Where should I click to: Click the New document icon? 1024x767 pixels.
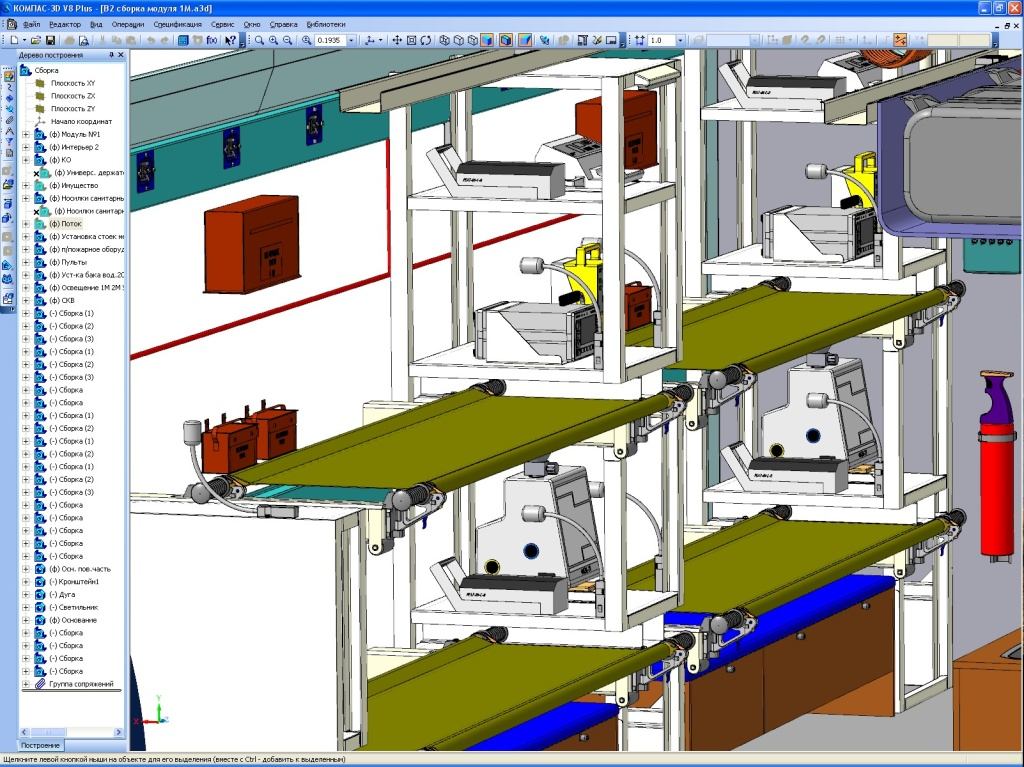[x=10, y=40]
